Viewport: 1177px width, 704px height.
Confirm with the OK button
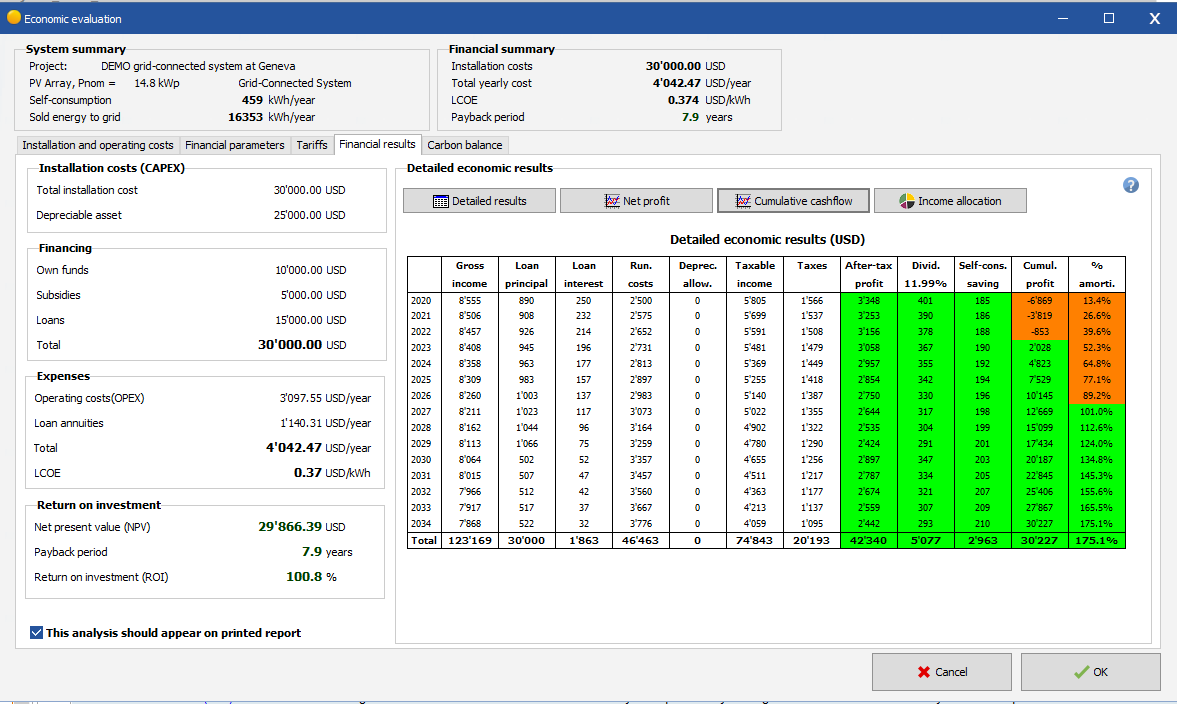click(x=1091, y=672)
